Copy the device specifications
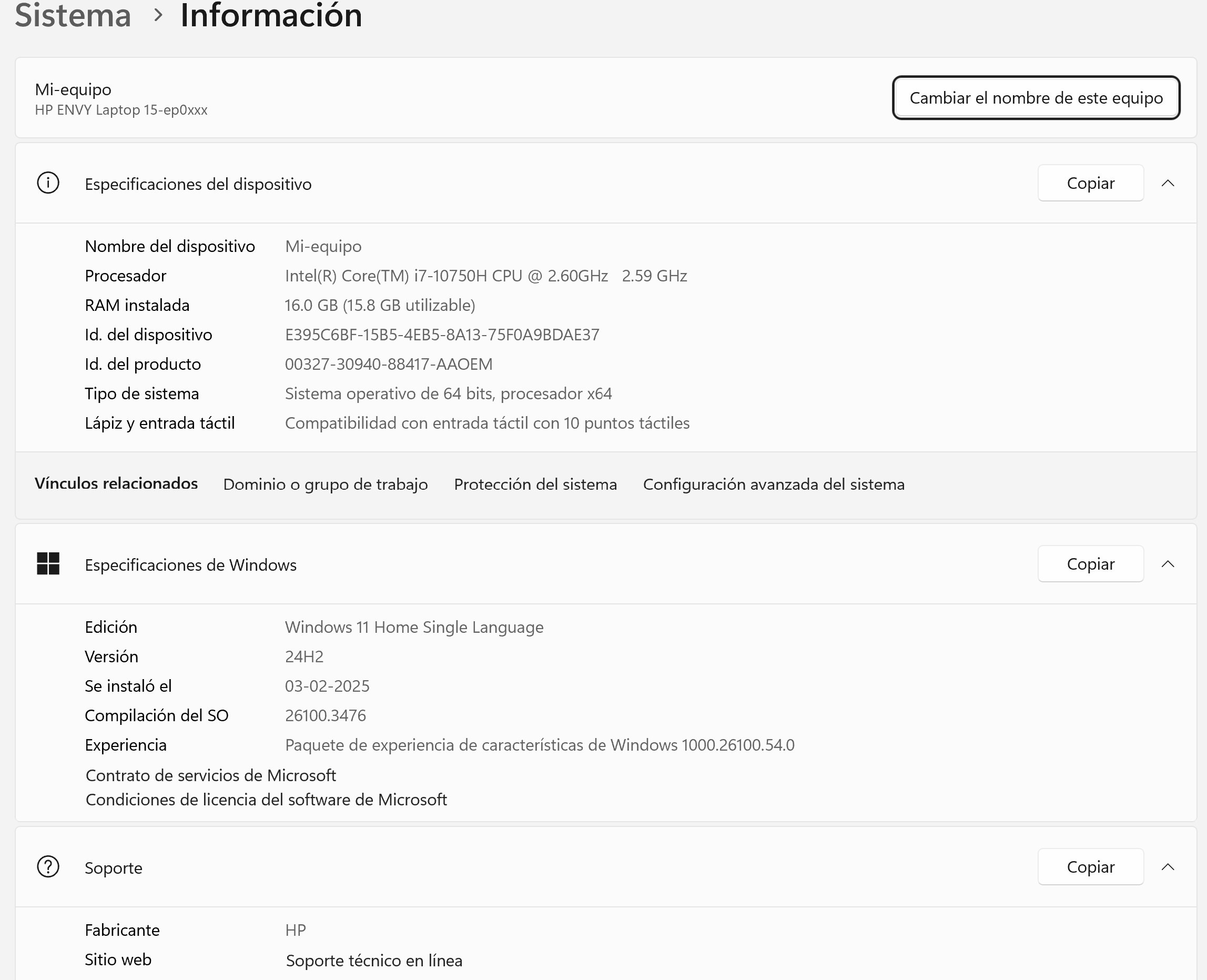 coord(1091,183)
